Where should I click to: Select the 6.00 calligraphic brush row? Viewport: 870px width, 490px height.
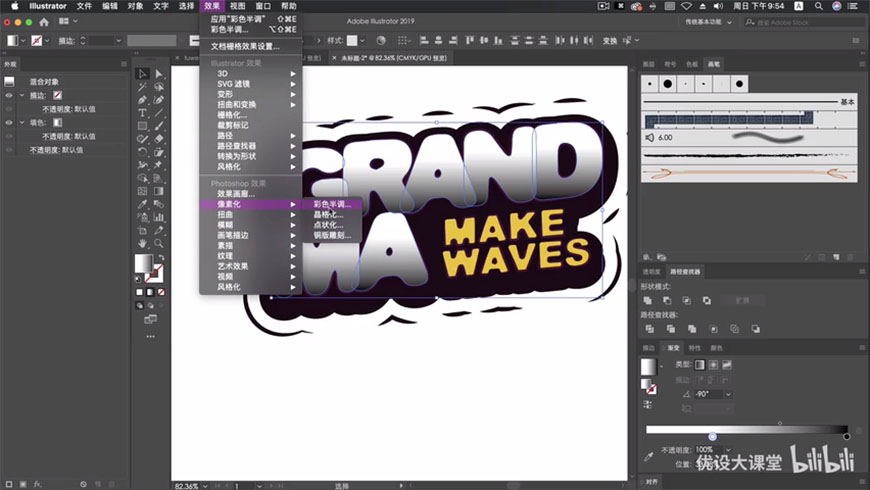click(x=749, y=137)
